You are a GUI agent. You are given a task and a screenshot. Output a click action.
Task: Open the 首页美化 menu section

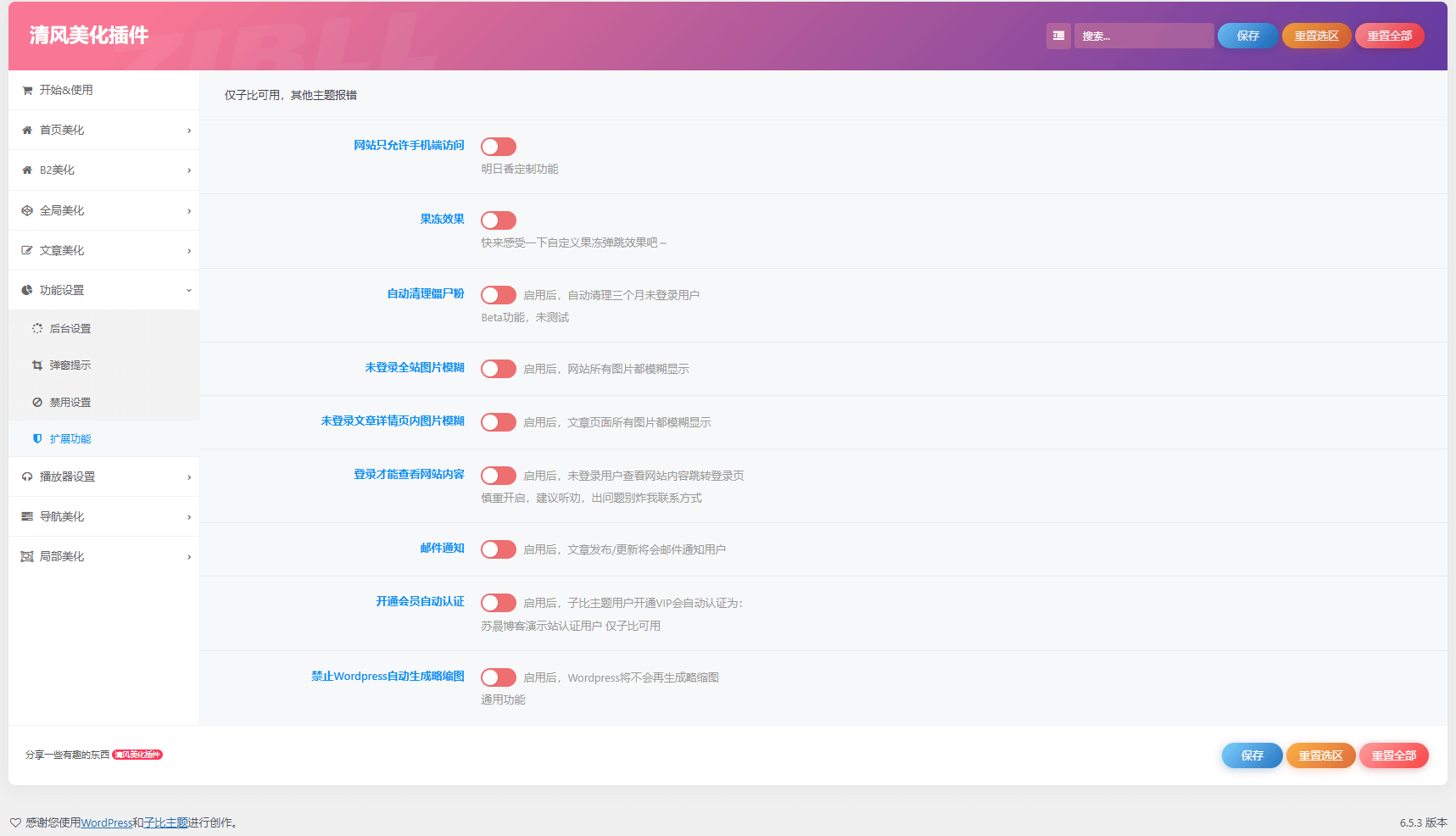(x=104, y=131)
